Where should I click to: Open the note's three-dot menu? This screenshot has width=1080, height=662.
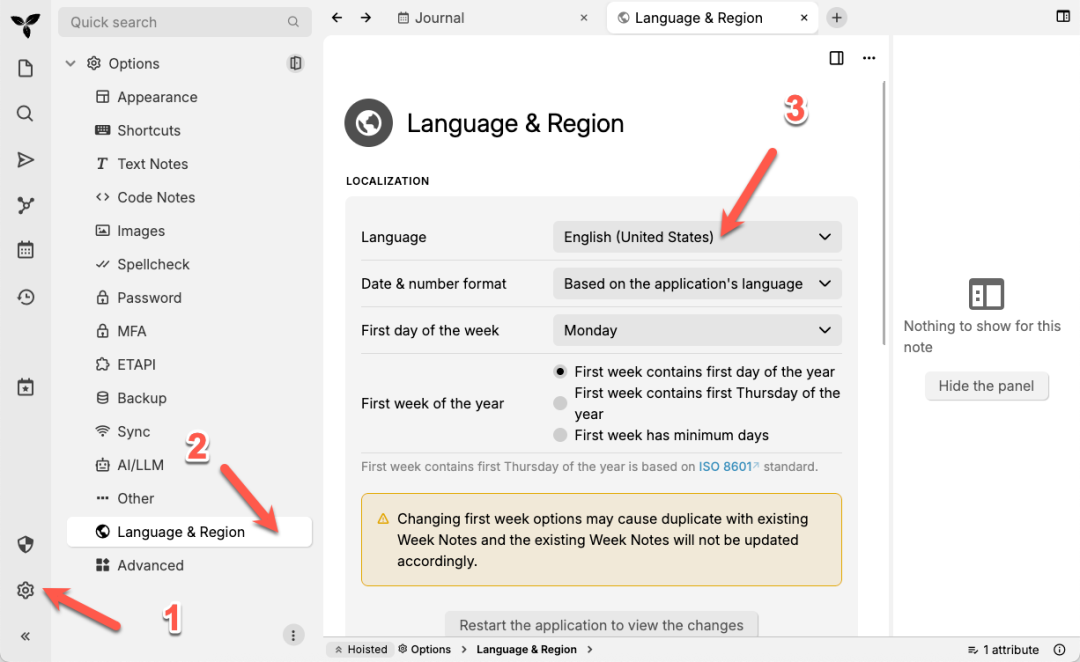coord(869,58)
